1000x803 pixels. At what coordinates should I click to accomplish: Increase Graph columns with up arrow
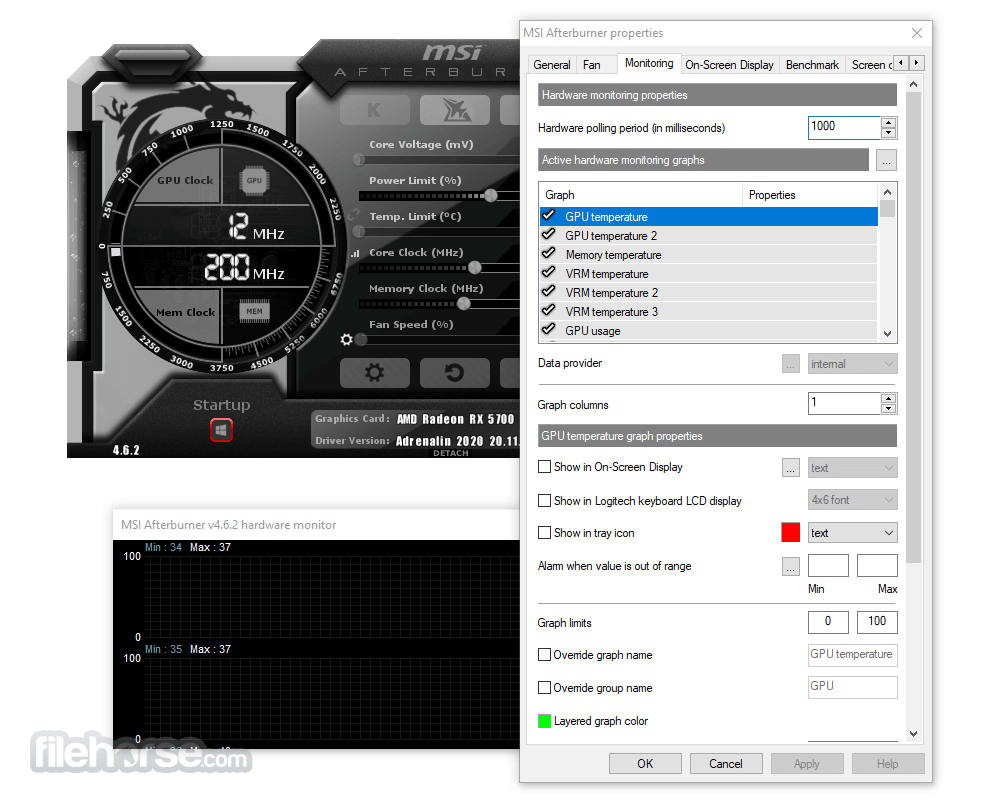888,398
